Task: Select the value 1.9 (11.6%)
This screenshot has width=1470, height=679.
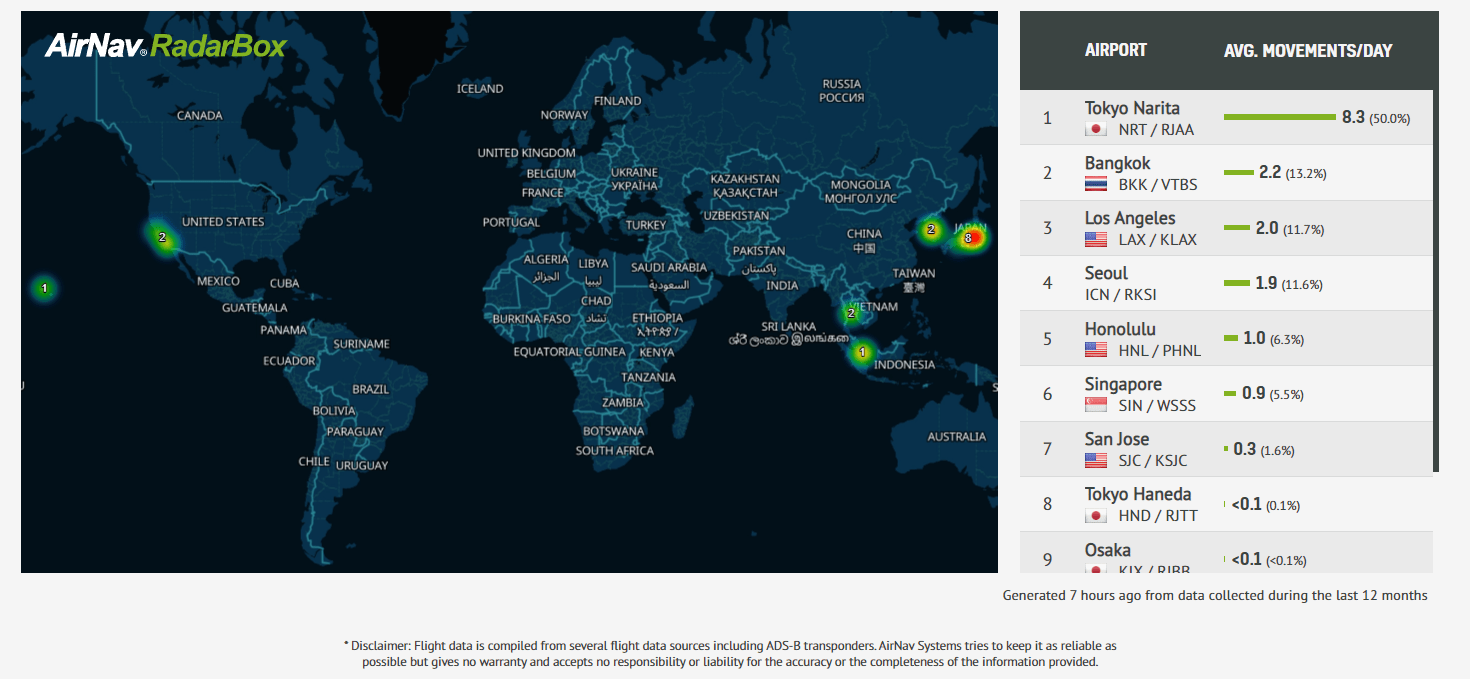Action: [x=1289, y=284]
